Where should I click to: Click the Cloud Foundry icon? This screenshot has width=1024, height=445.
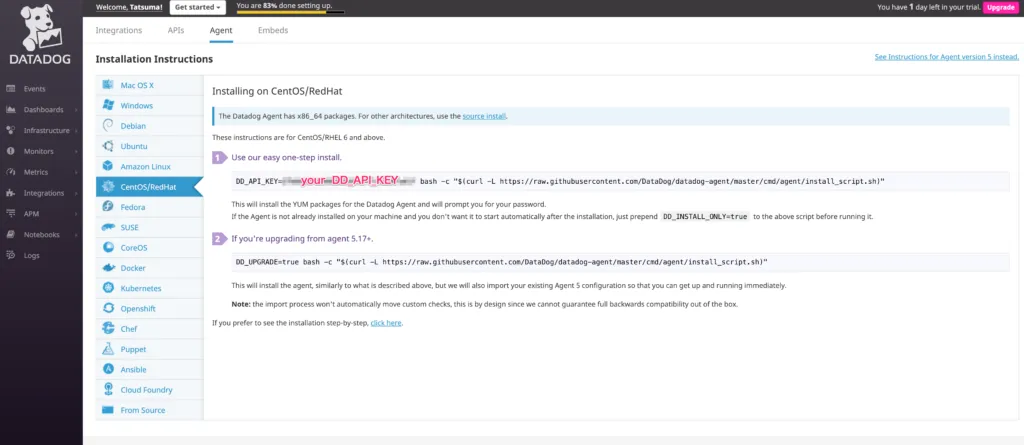point(108,389)
